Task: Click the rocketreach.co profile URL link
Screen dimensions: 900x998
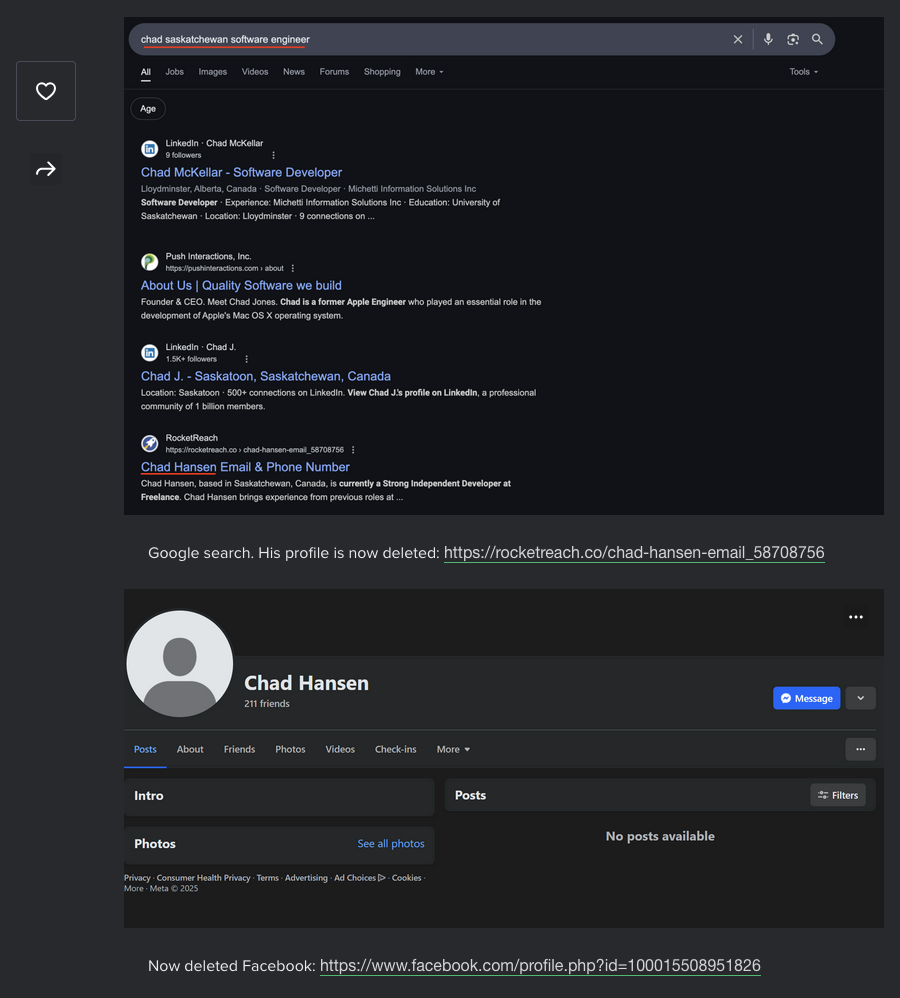Action: (634, 552)
